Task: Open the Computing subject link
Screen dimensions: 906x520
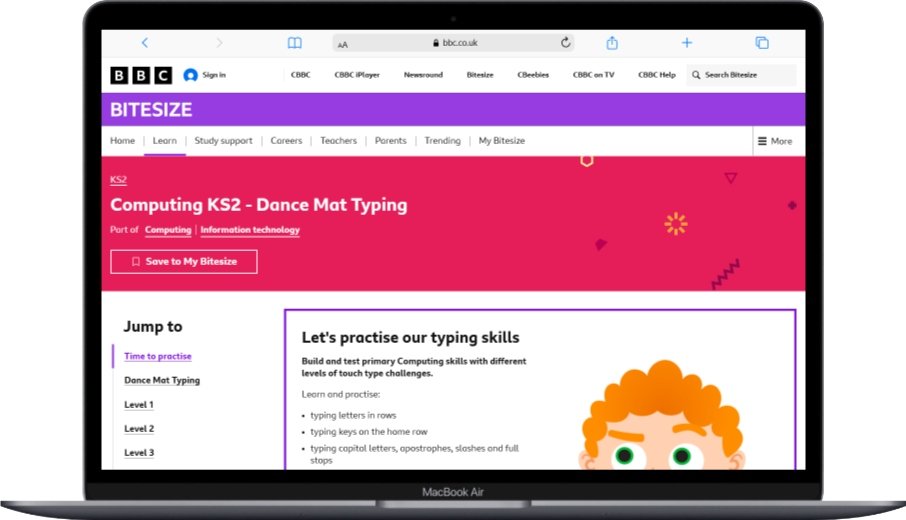Action: tap(168, 229)
